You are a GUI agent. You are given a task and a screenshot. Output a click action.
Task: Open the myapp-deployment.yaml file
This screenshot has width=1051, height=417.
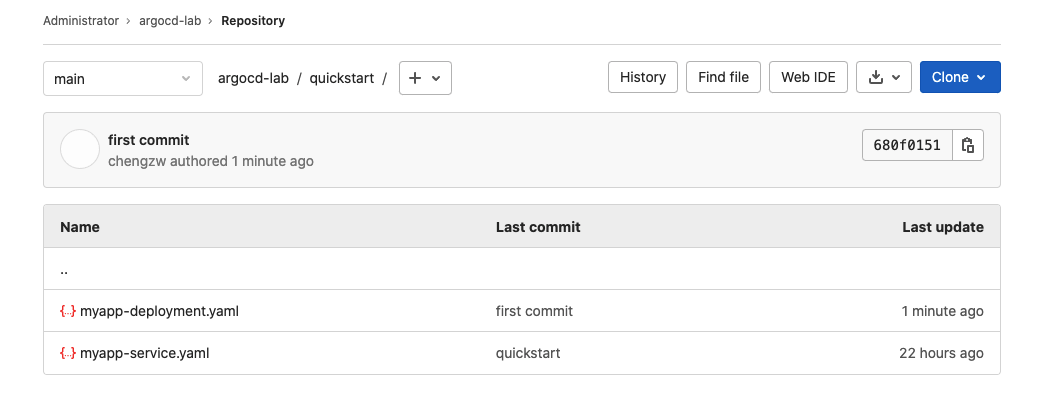click(159, 311)
